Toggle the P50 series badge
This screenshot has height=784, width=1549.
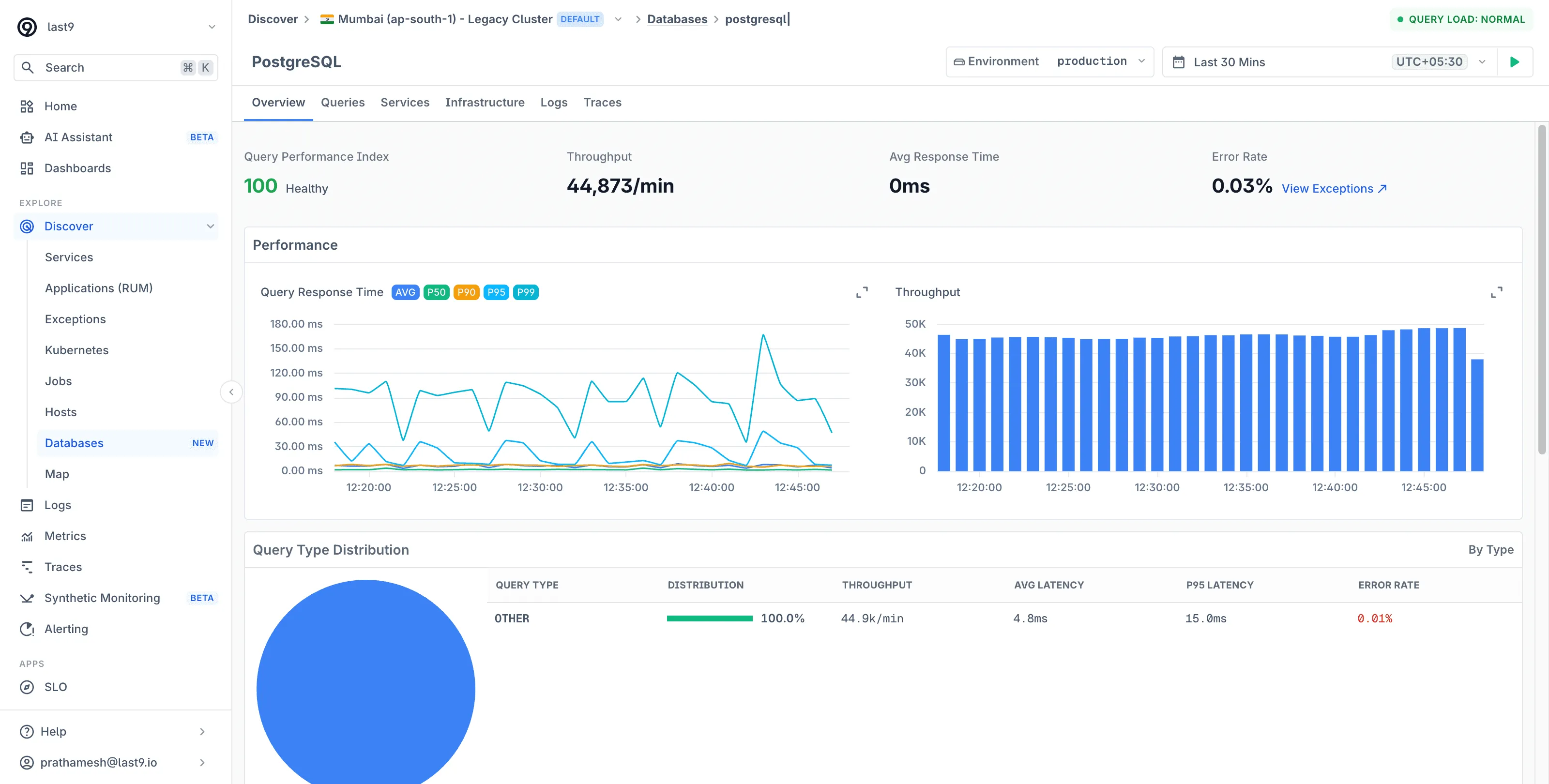[x=436, y=292]
